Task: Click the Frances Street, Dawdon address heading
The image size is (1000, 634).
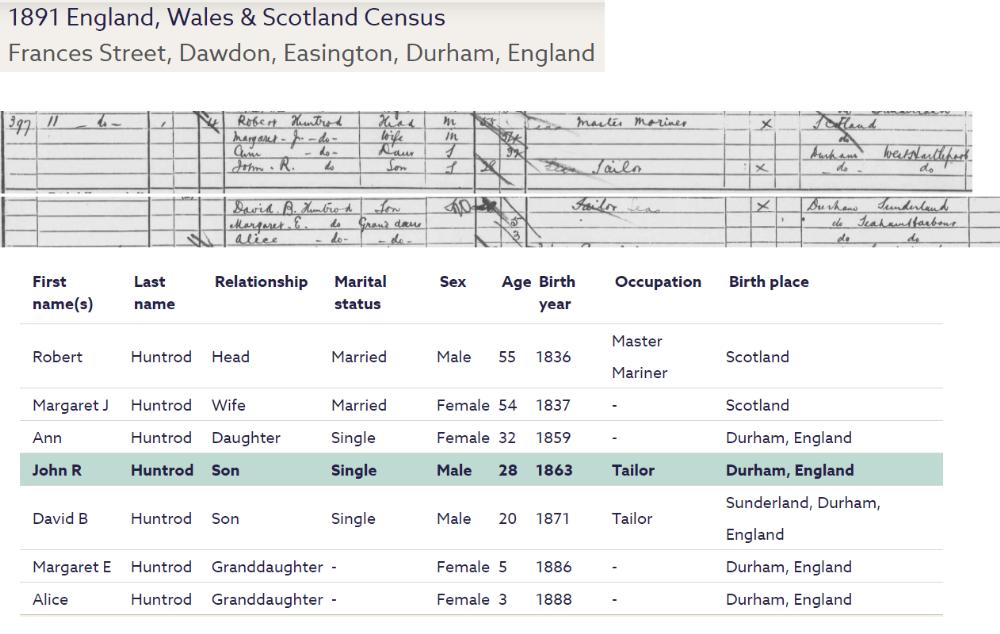Action: click(x=301, y=53)
